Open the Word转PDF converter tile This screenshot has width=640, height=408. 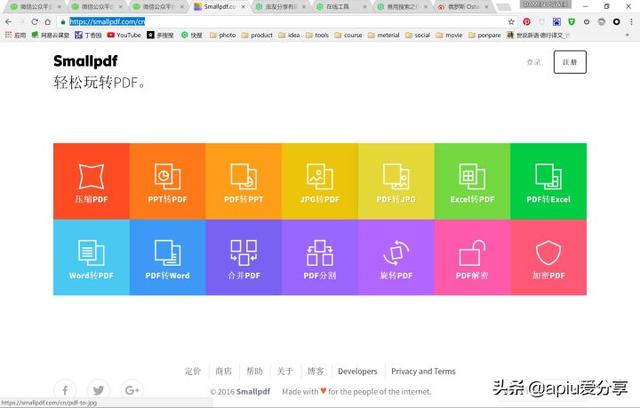[x=91, y=257]
